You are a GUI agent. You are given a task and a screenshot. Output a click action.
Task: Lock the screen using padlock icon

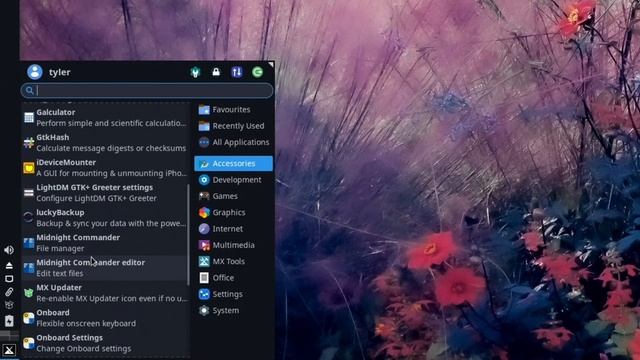(216, 72)
